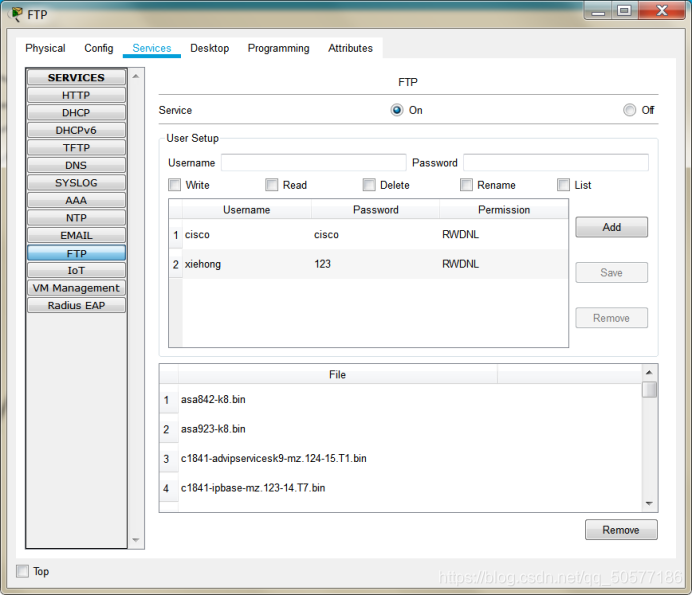Click the Packet Tracer icon in title bar
Viewport: 692px width, 596px height.
(16, 14)
